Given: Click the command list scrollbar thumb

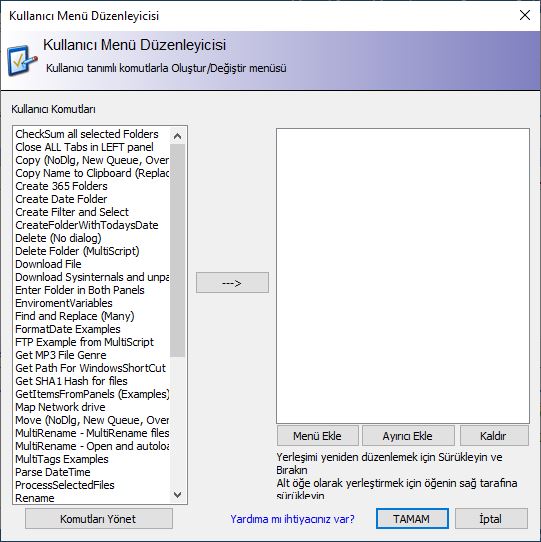Looking at the screenshot, I should click(x=177, y=250).
